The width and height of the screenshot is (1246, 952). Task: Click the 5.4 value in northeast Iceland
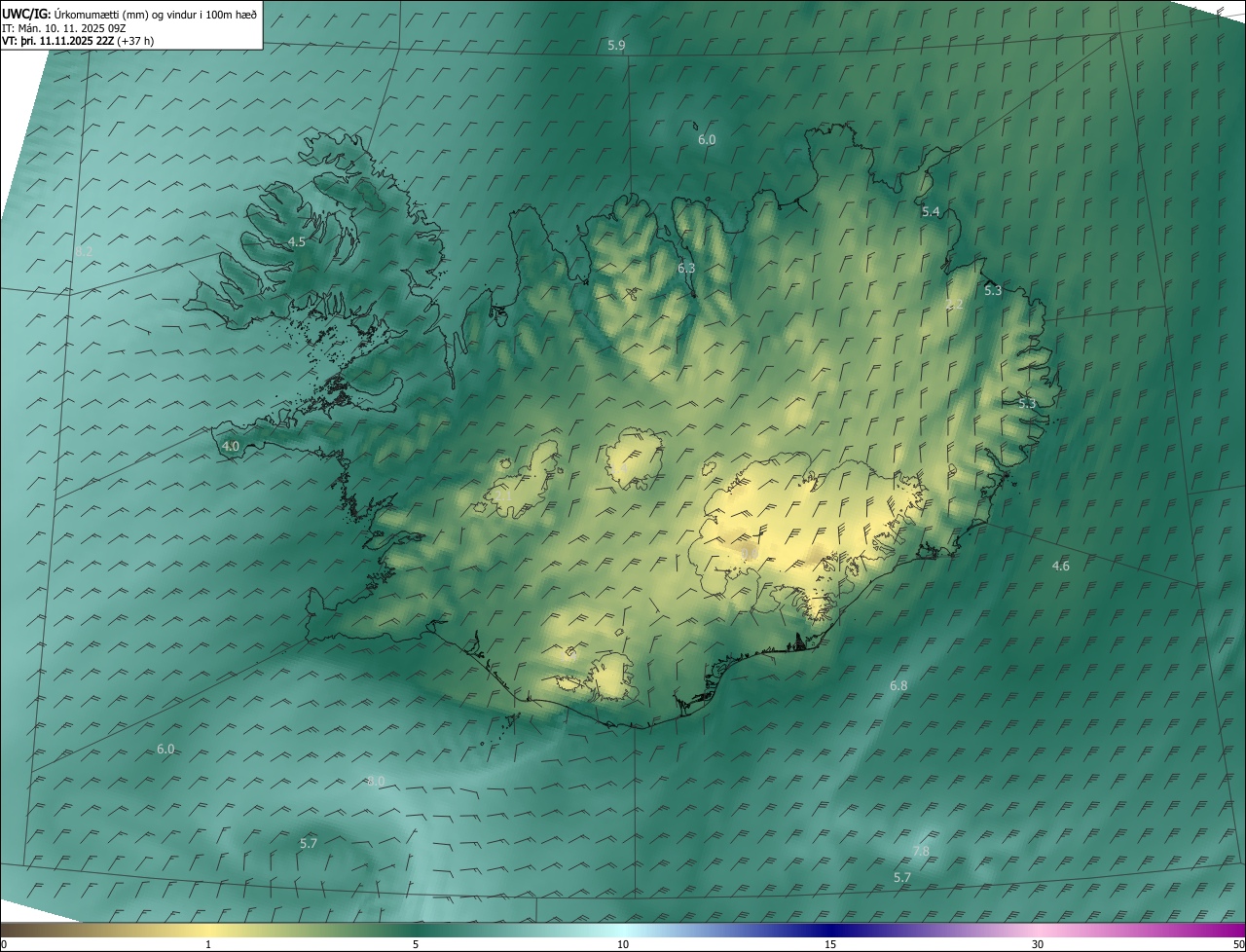click(931, 211)
